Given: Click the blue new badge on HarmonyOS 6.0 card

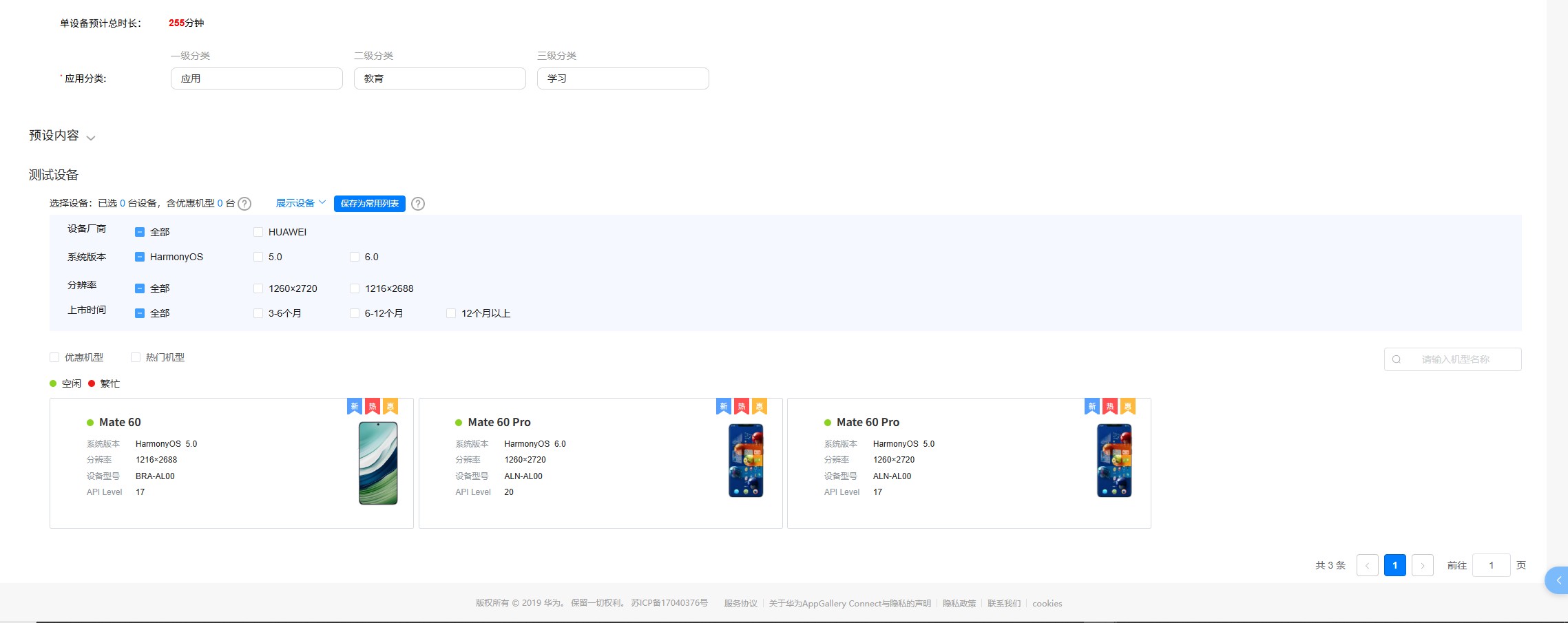Looking at the screenshot, I should [723, 407].
